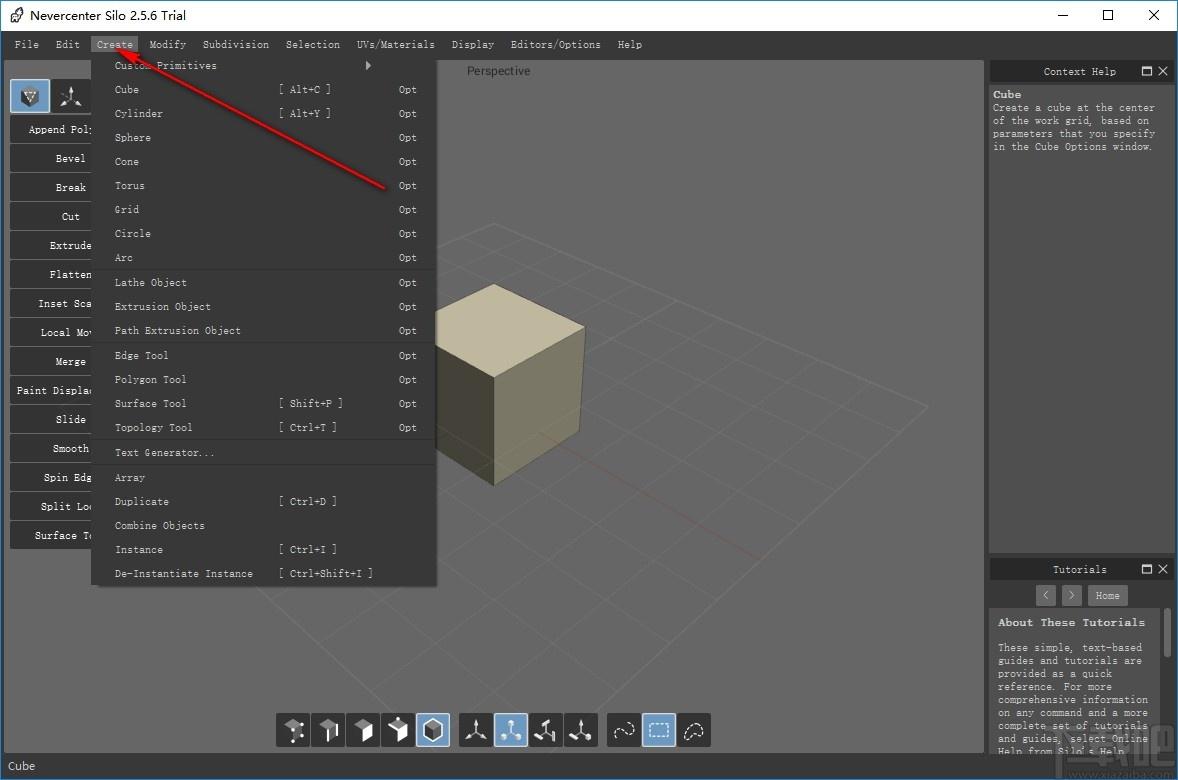The height and width of the screenshot is (780, 1178).
Task: Go forward in Tutorials panel
Action: [x=1071, y=595]
